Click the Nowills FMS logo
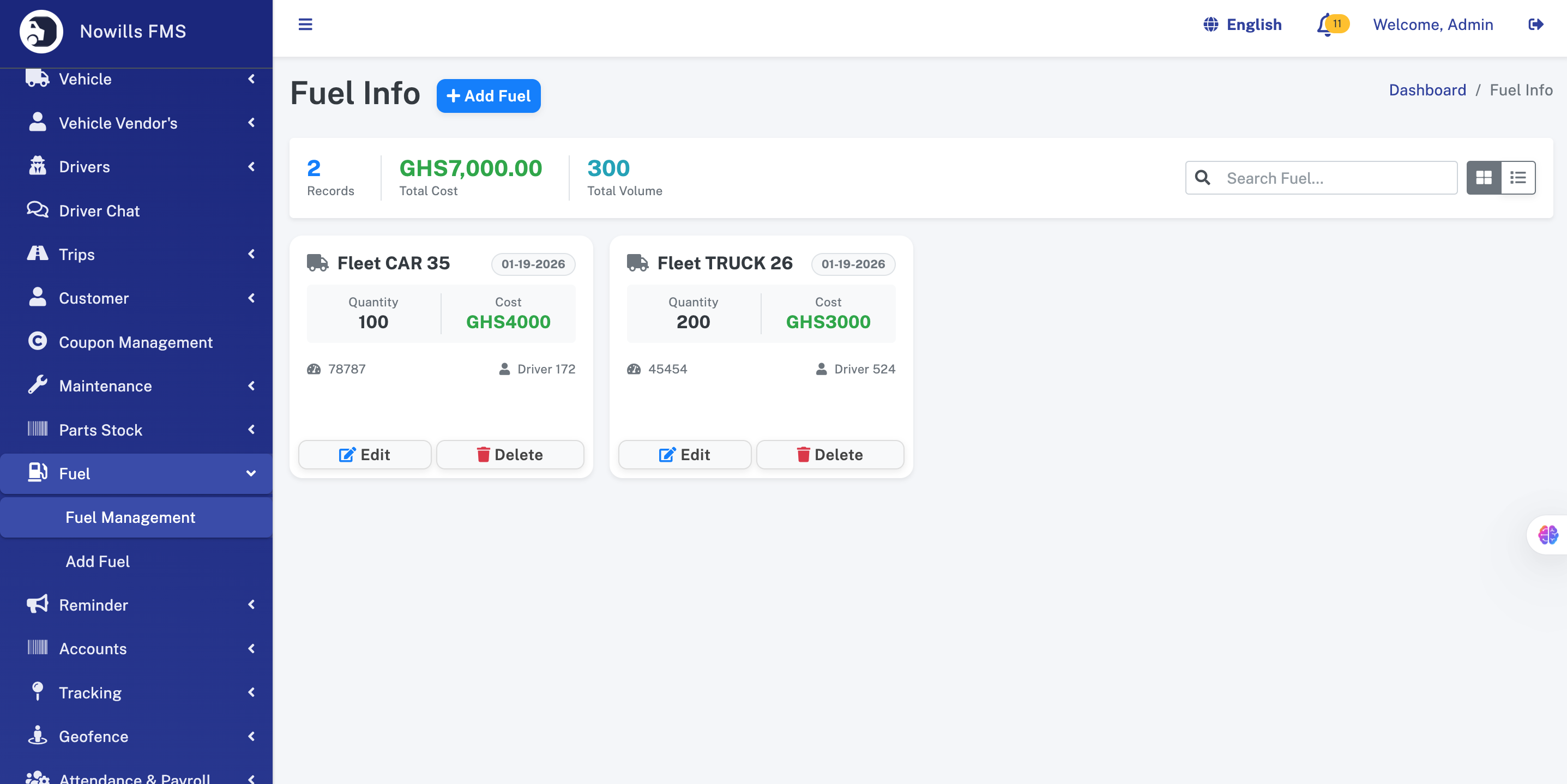Image resolution: width=1567 pixels, height=784 pixels. click(x=41, y=31)
